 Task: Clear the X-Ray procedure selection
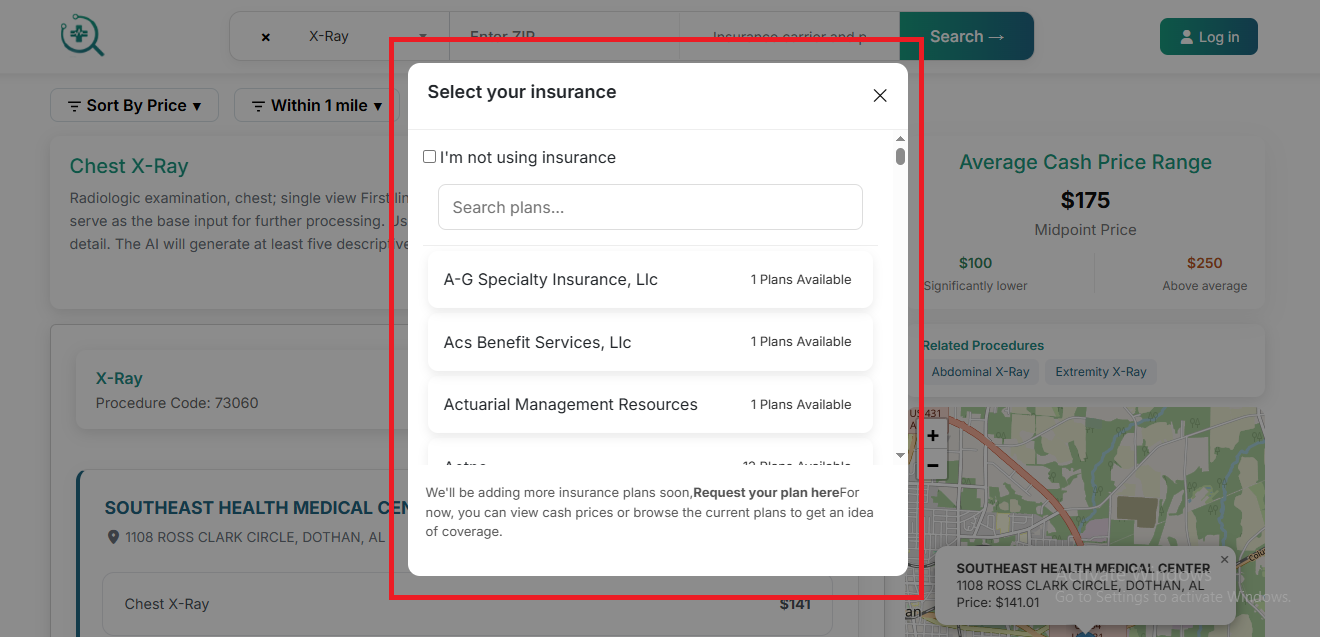266,37
